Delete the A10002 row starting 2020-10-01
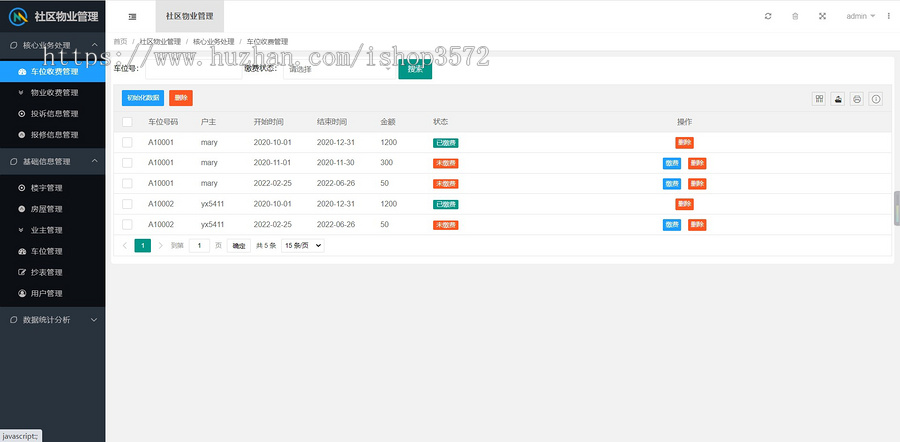The image size is (900, 442). coord(684,204)
